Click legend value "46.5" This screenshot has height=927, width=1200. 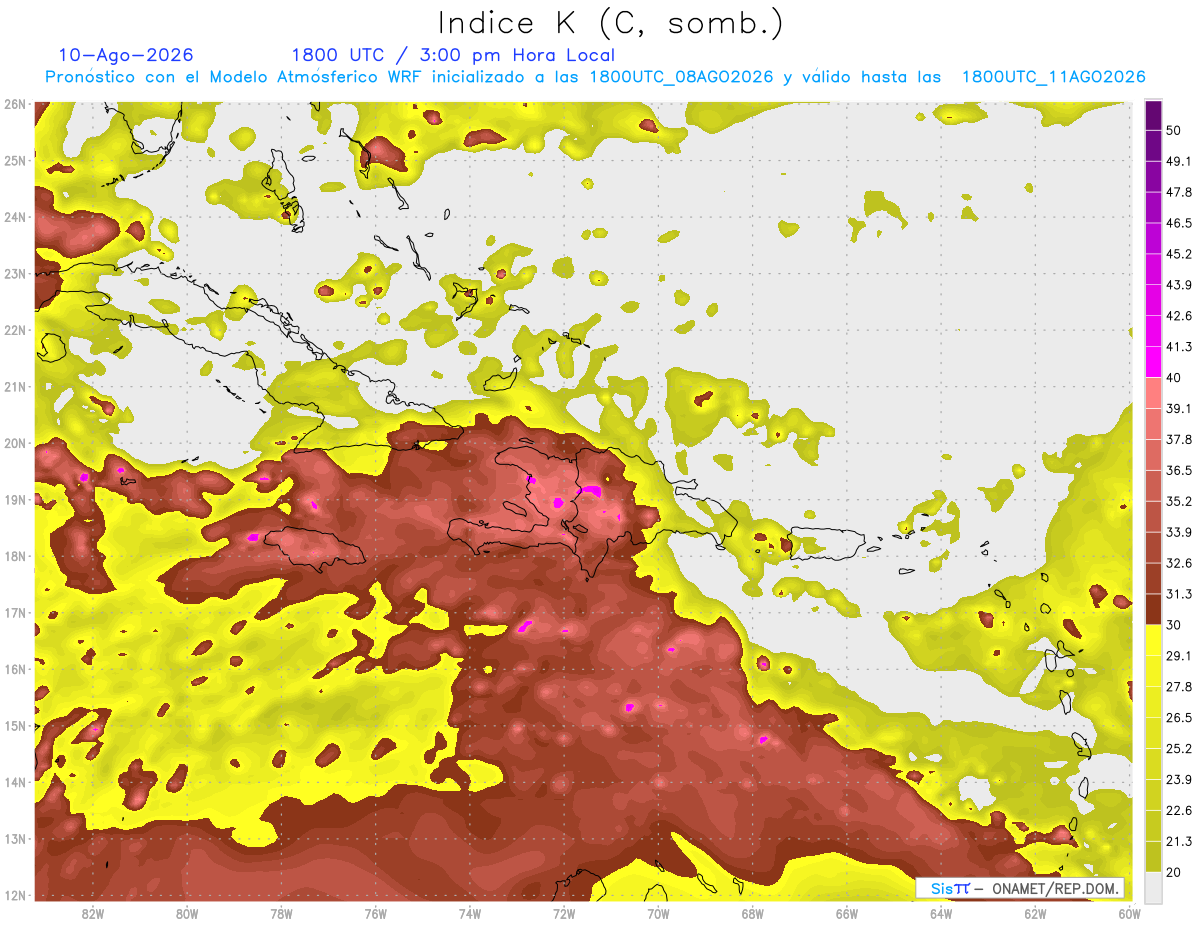pos(1178,223)
